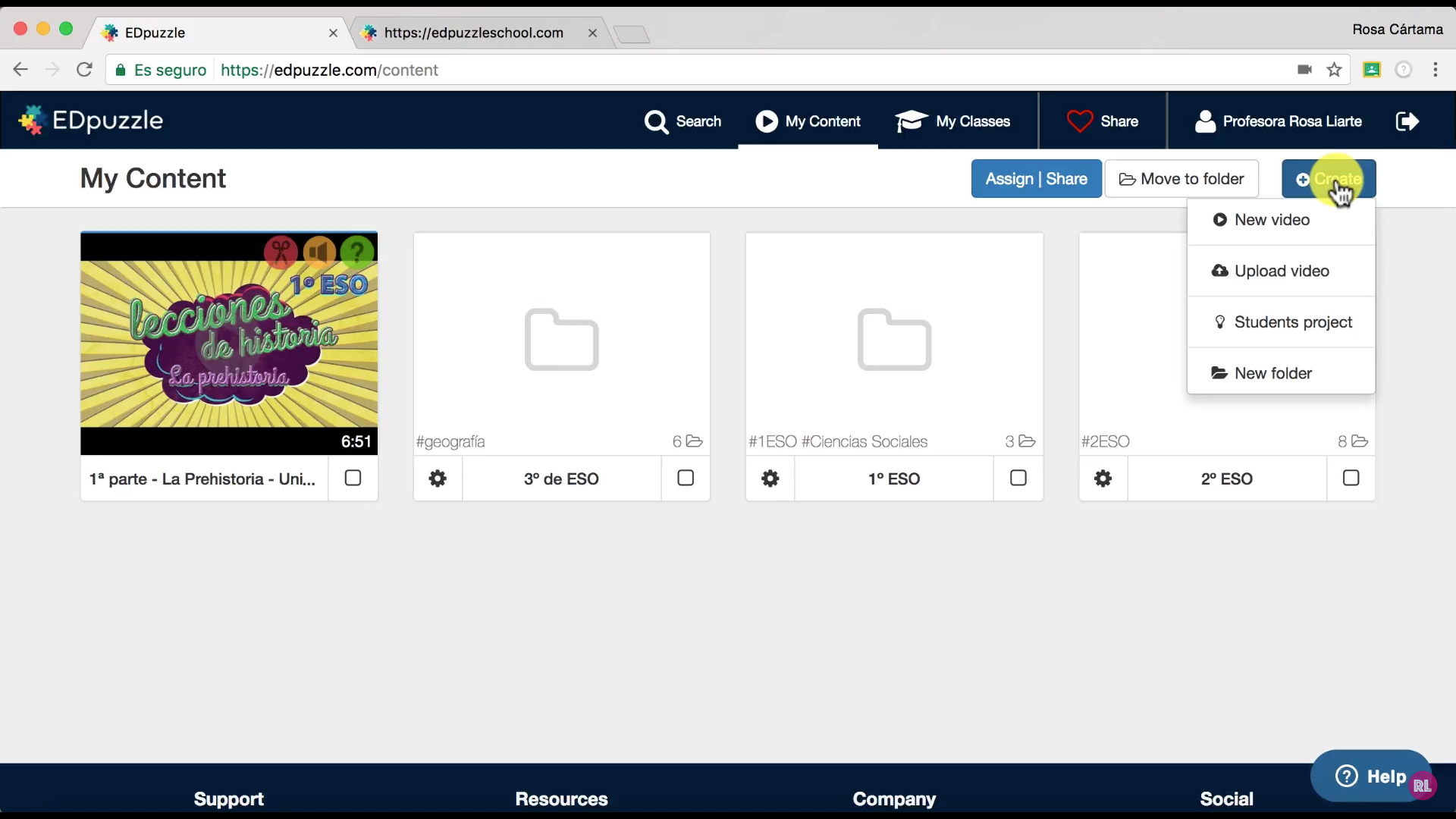Screen dimensions: 1456x819
Task: Check the La Prehistoria video checkbox
Action: [x=353, y=478]
